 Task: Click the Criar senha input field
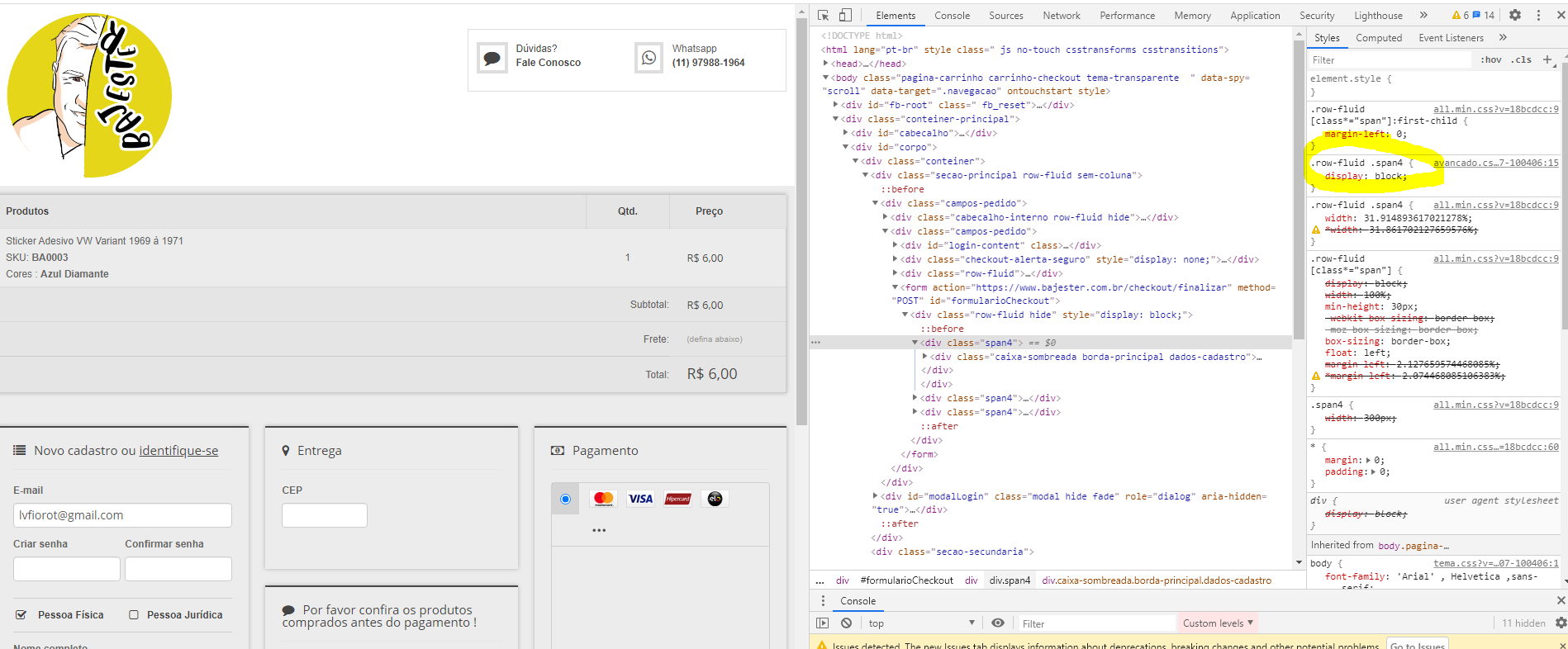[67, 569]
